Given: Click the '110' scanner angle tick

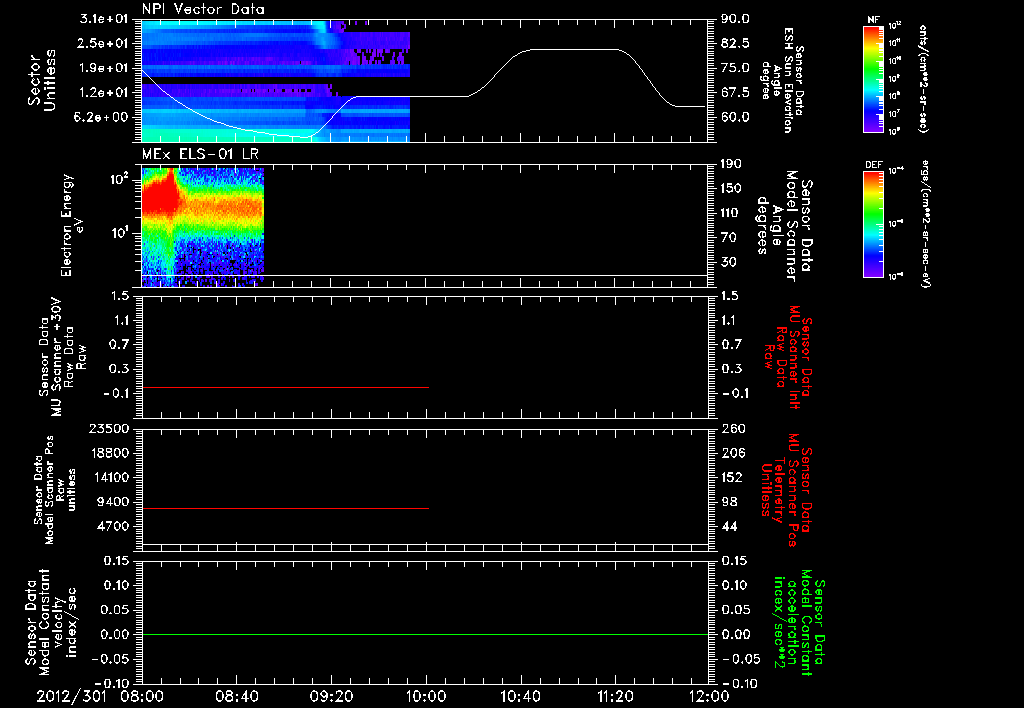Looking at the screenshot, I should click(731, 213).
